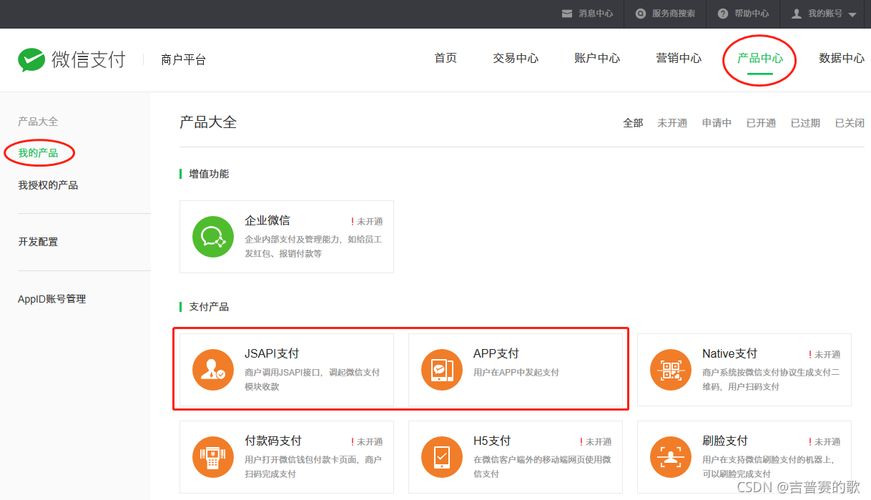Click the orange Native支付 QR code icon

(x=670, y=369)
